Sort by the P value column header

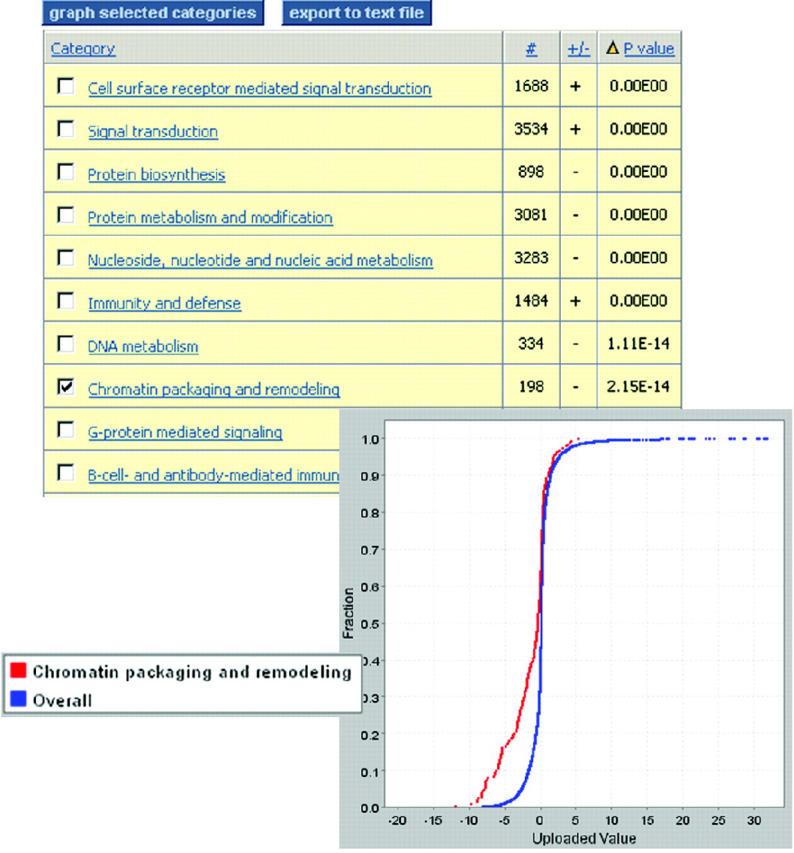click(649, 48)
